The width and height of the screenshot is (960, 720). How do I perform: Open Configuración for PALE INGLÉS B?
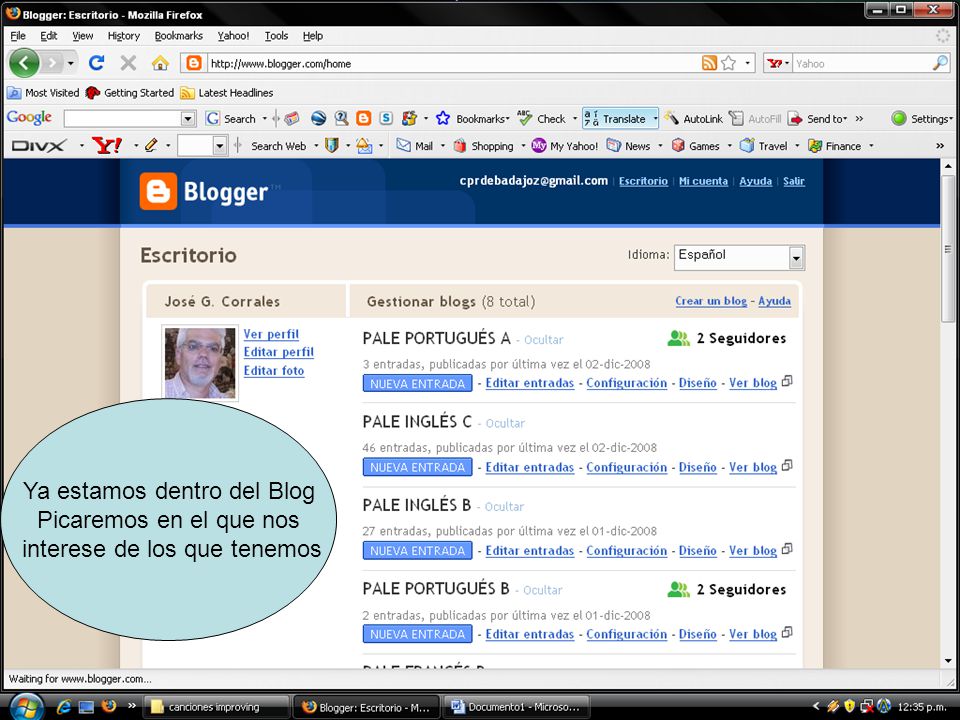point(626,550)
